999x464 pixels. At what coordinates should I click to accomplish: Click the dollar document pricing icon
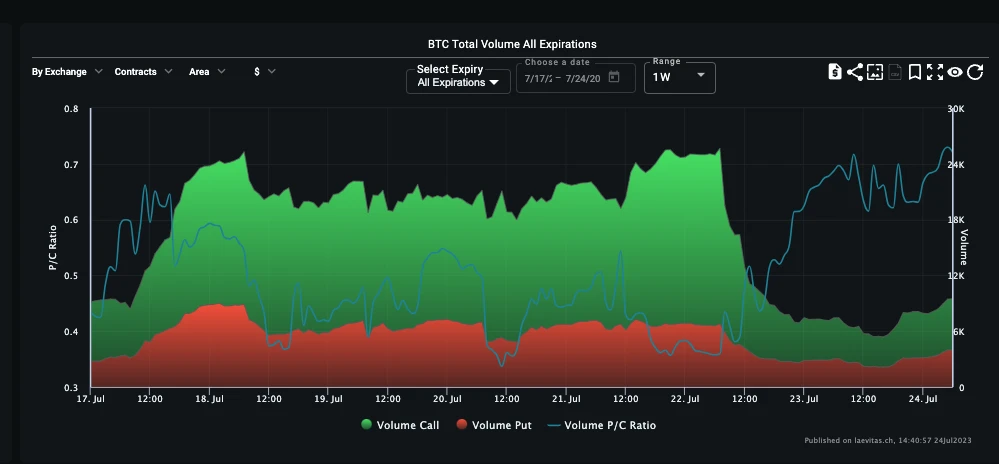pyautogui.click(x=835, y=72)
